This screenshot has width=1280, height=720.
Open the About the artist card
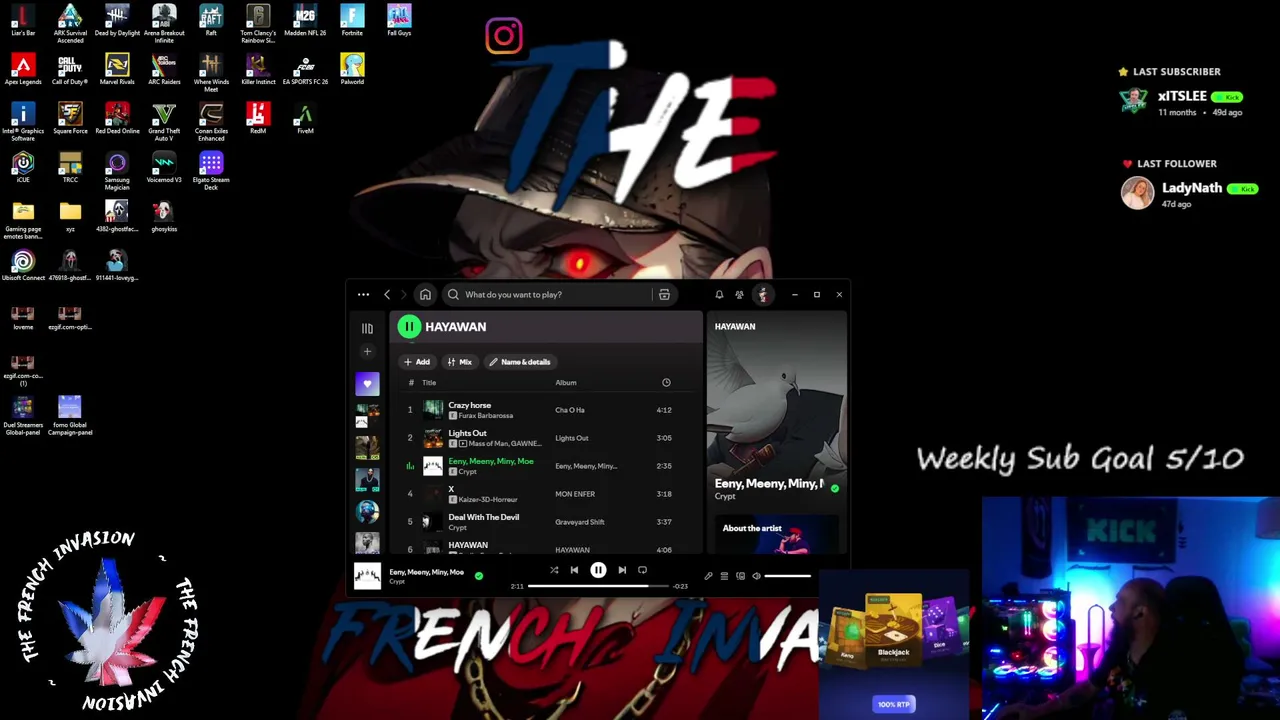777,535
